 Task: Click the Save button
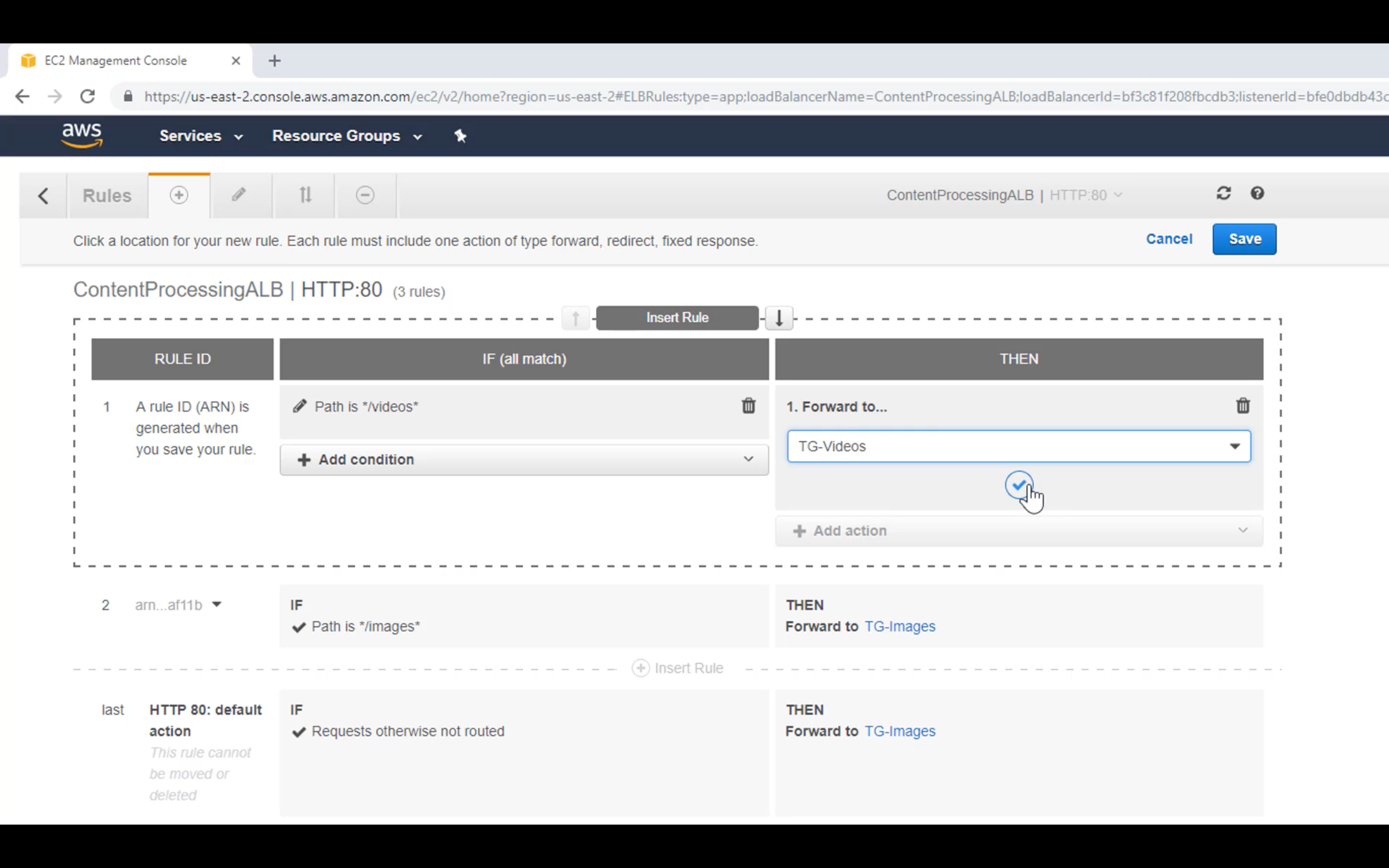[1244, 239]
